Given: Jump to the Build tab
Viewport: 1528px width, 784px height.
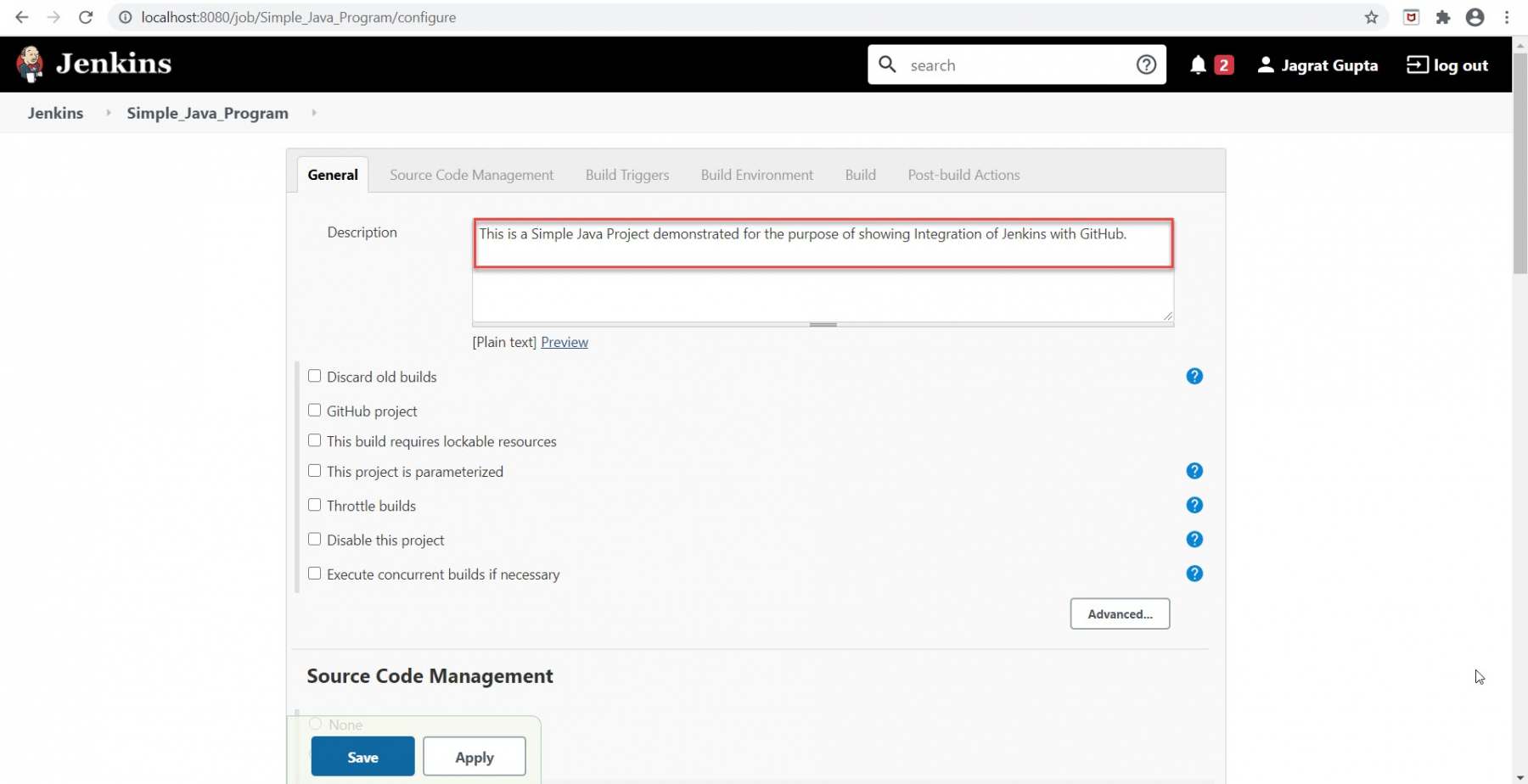Looking at the screenshot, I should point(860,175).
